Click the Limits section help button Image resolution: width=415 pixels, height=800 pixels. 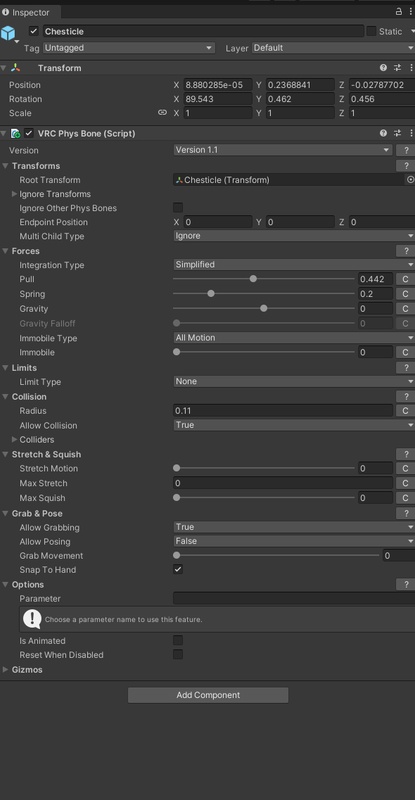pyautogui.click(x=405, y=368)
